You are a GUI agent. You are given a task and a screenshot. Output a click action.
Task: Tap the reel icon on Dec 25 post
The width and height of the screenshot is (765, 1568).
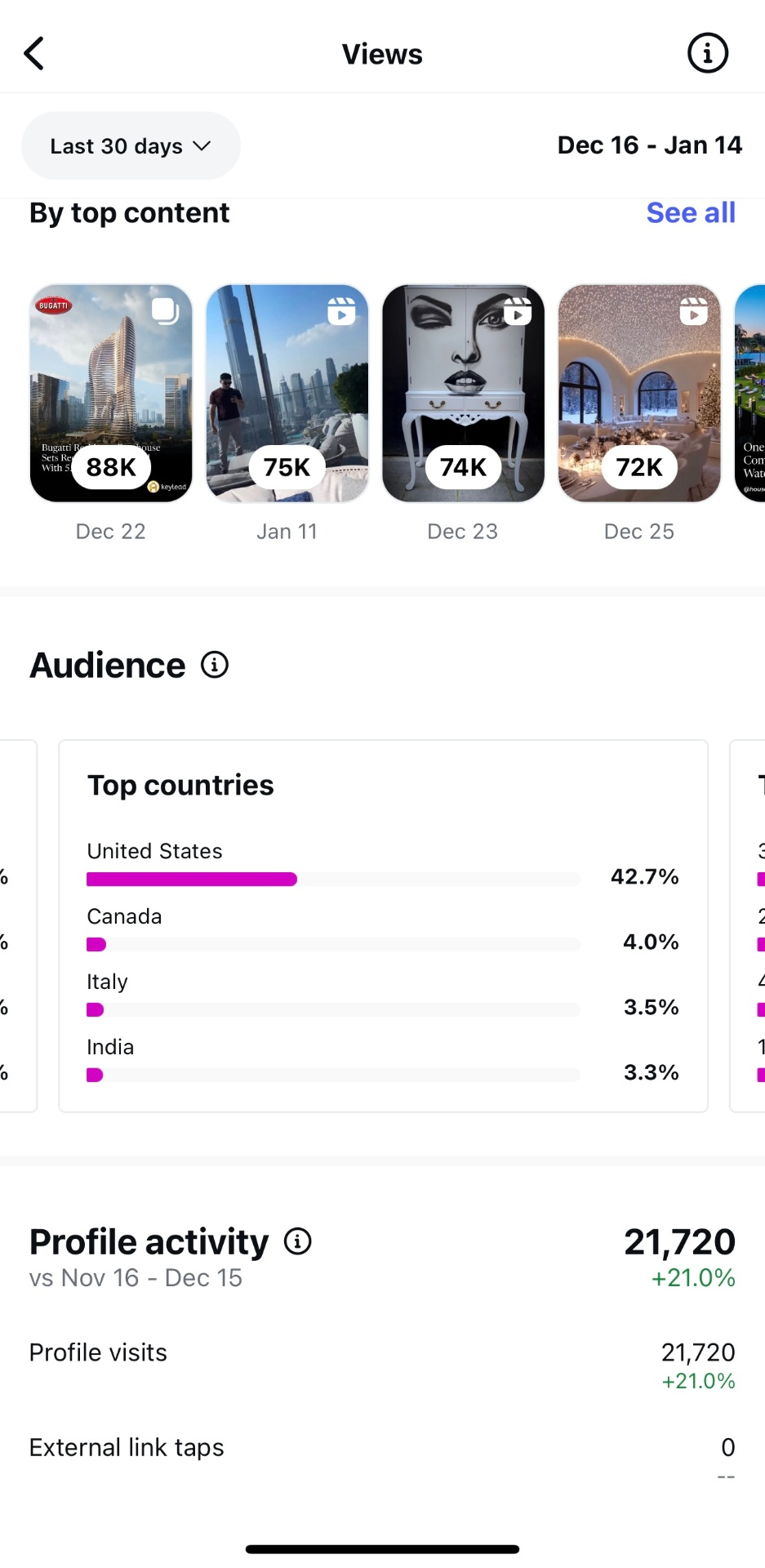694,311
